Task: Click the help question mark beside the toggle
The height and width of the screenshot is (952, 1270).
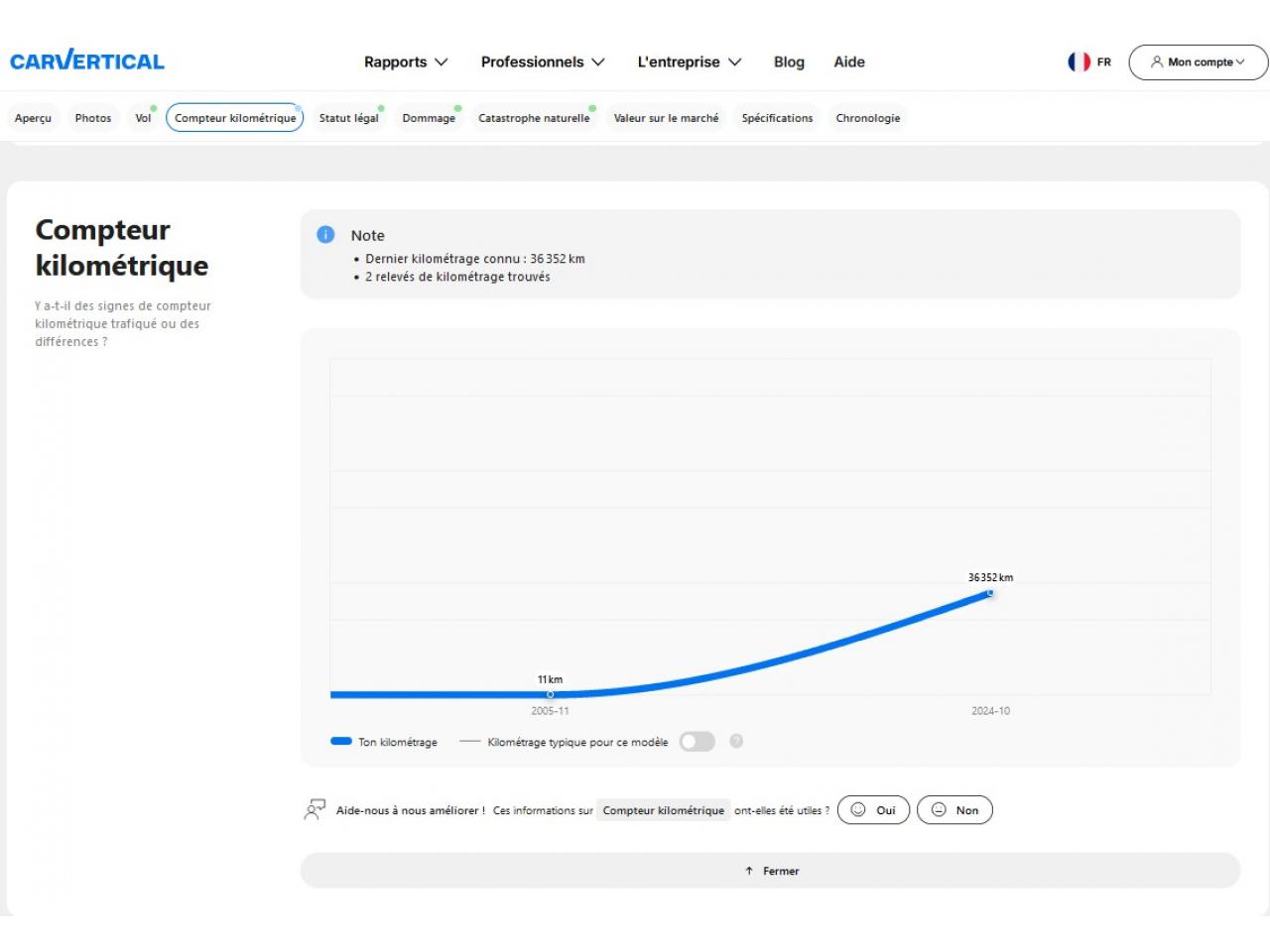Action: tap(736, 741)
